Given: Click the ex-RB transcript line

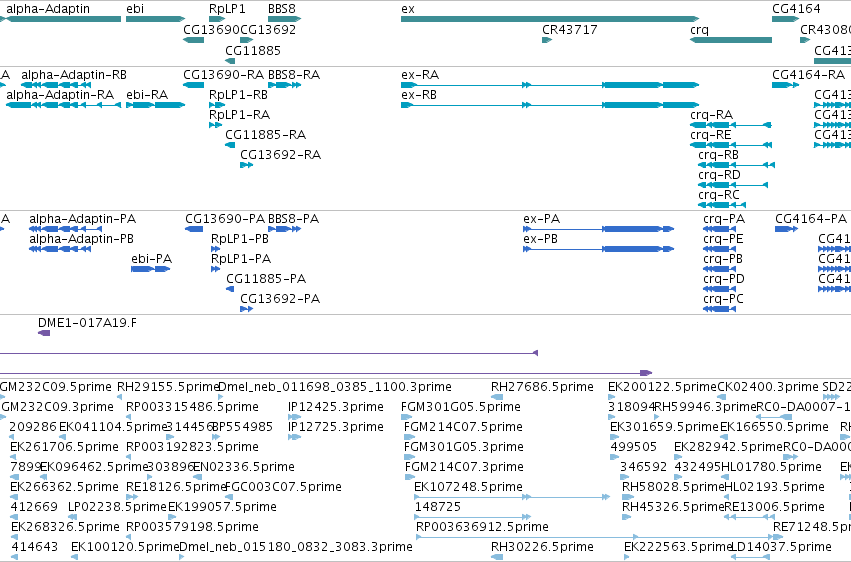Looking at the screenshot, I should pyautogui.click(x=550, y=105).
